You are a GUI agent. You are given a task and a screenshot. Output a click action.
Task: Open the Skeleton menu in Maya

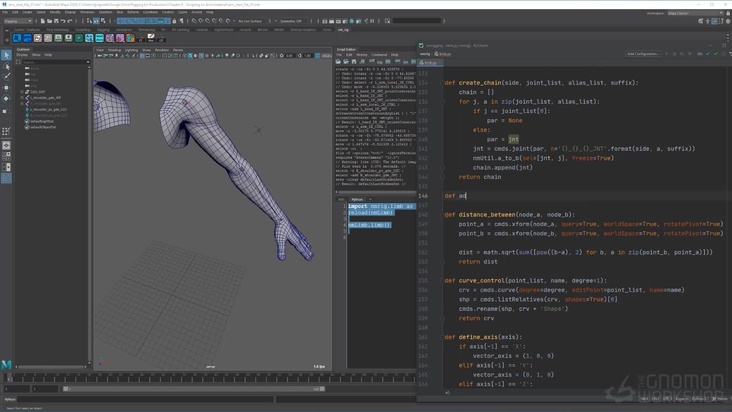click(106, 12)
